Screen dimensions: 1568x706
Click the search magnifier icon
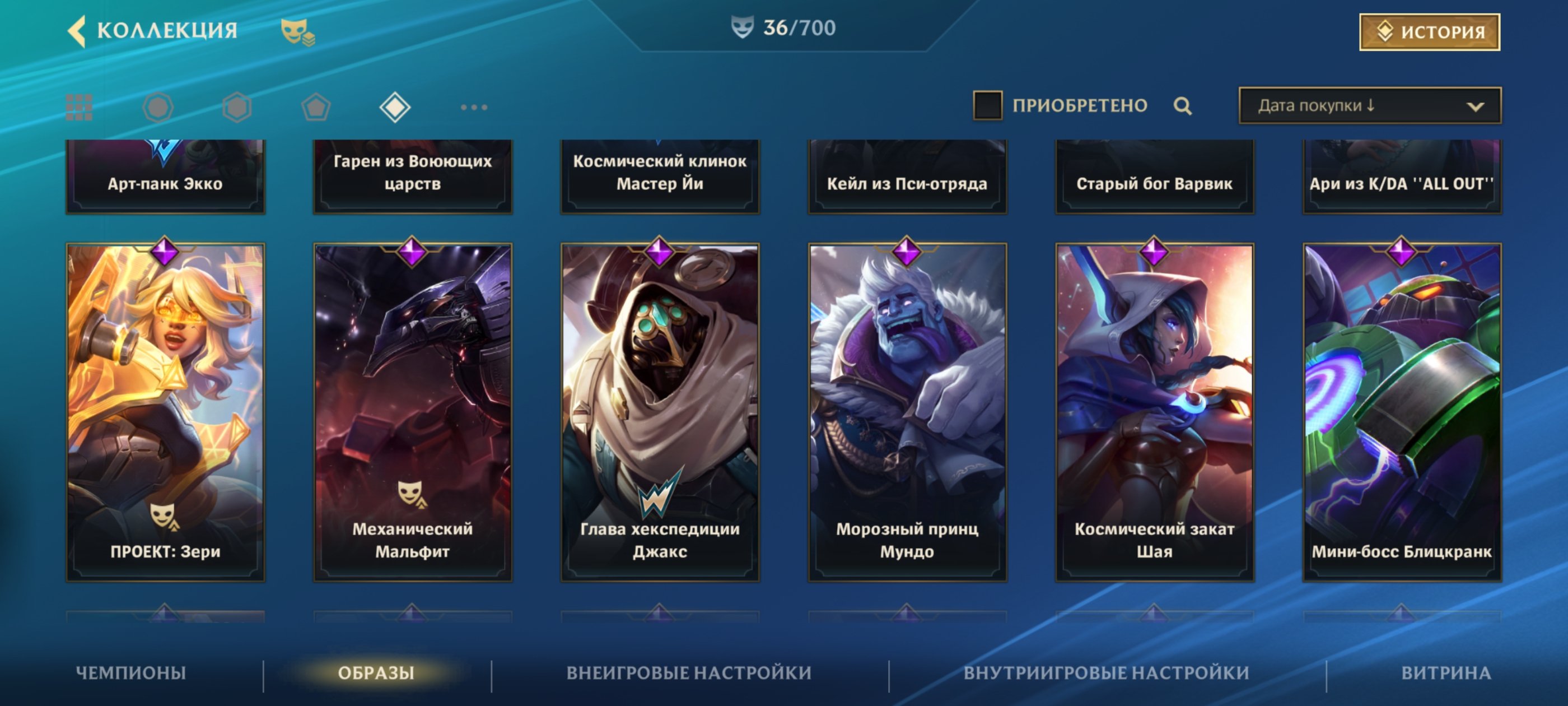pyautogui.click(x=1182, y=106)
